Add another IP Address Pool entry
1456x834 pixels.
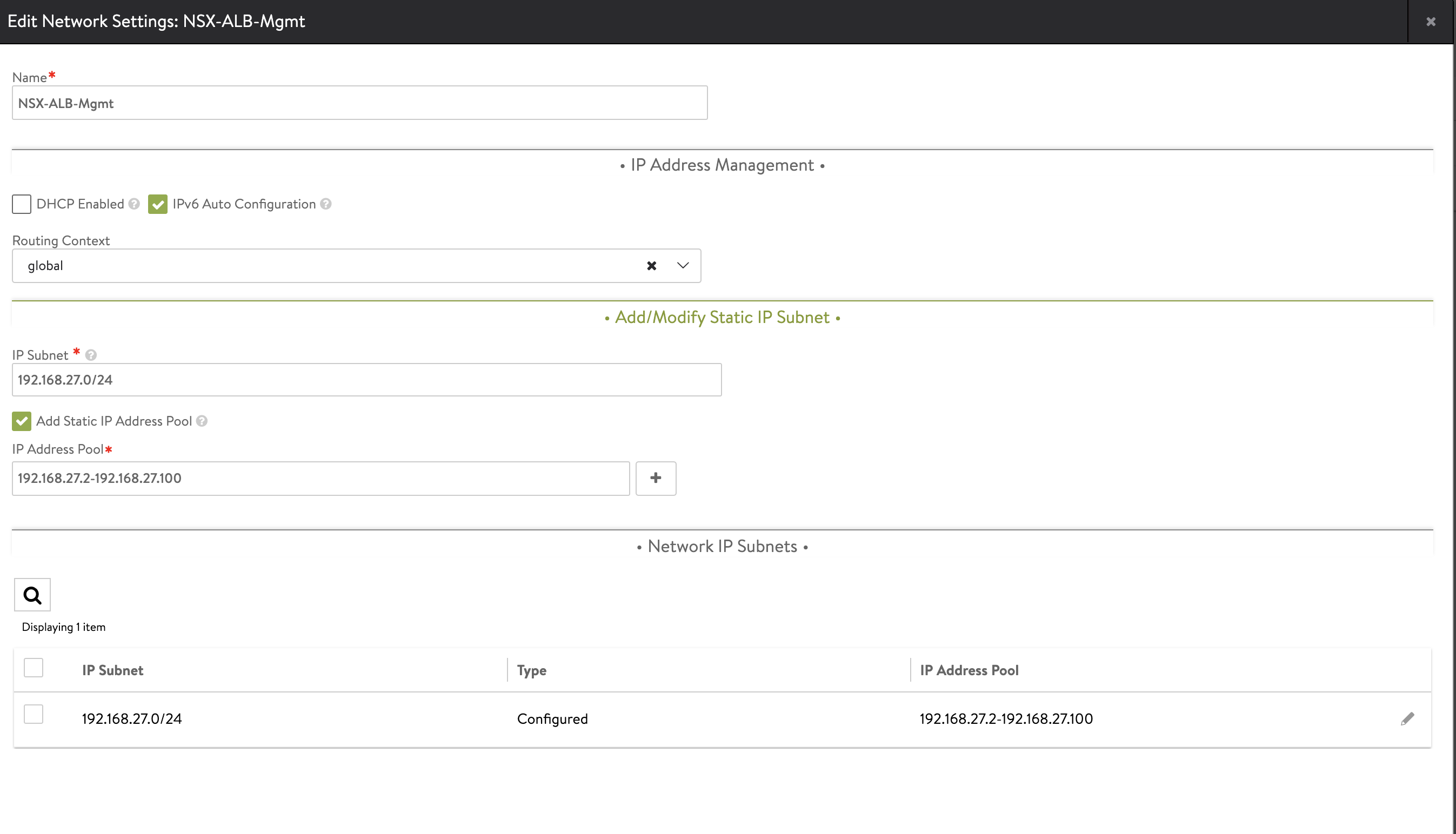tap(656, 477)
